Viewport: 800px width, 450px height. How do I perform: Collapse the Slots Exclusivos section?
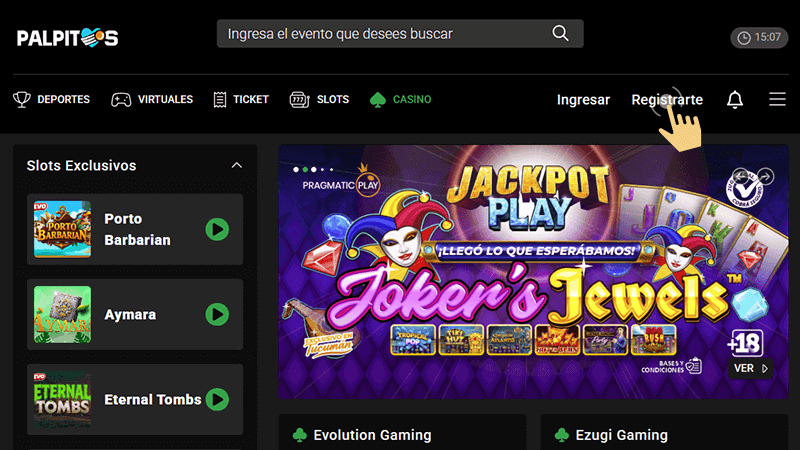pos(237,165)
